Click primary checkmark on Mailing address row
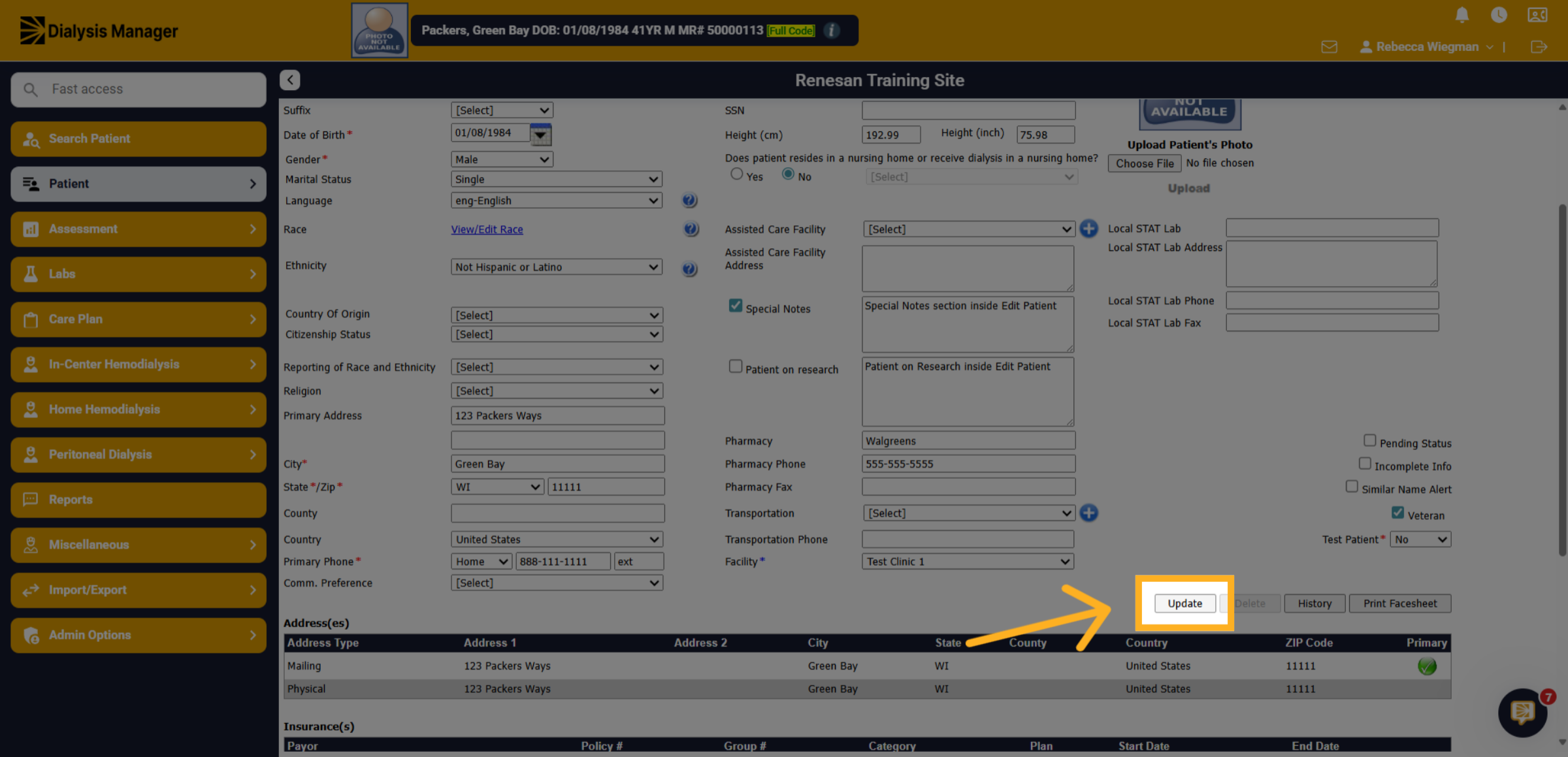1568x757 pixels. (1427, 666)
